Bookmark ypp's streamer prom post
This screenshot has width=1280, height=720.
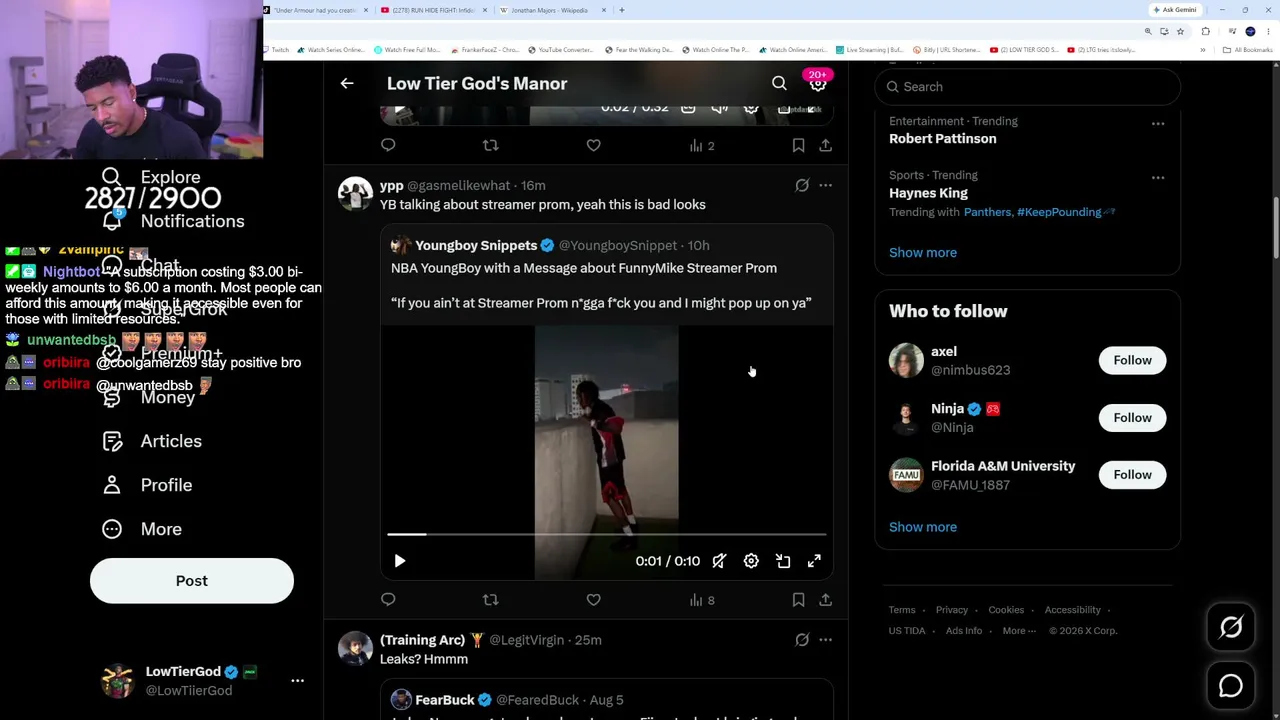pyautogui.click(x=798, y=600)
